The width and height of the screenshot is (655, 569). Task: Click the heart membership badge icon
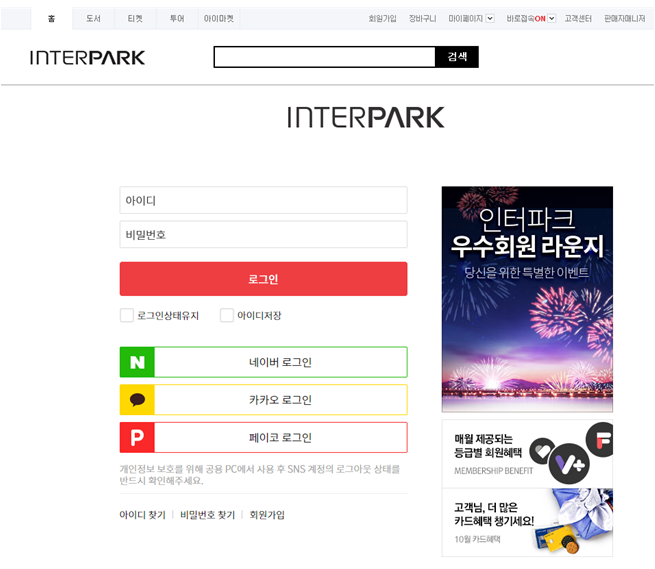[542, 451]
